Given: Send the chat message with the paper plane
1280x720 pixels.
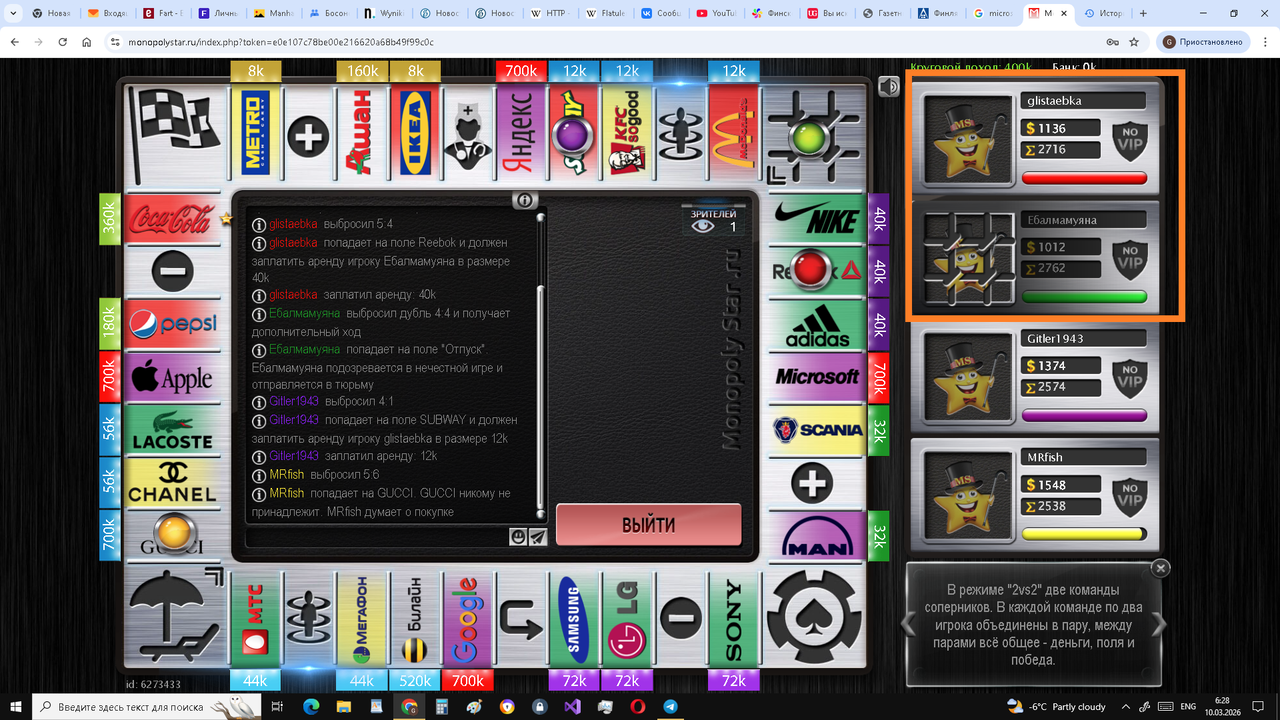Looking at the screenshot, I should [x=538, y=537].
